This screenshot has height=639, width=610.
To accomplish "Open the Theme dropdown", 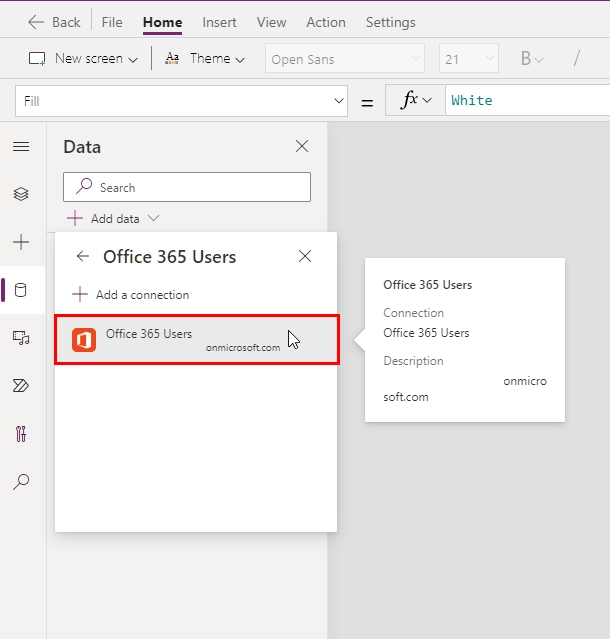I will (x=205, y=59).
